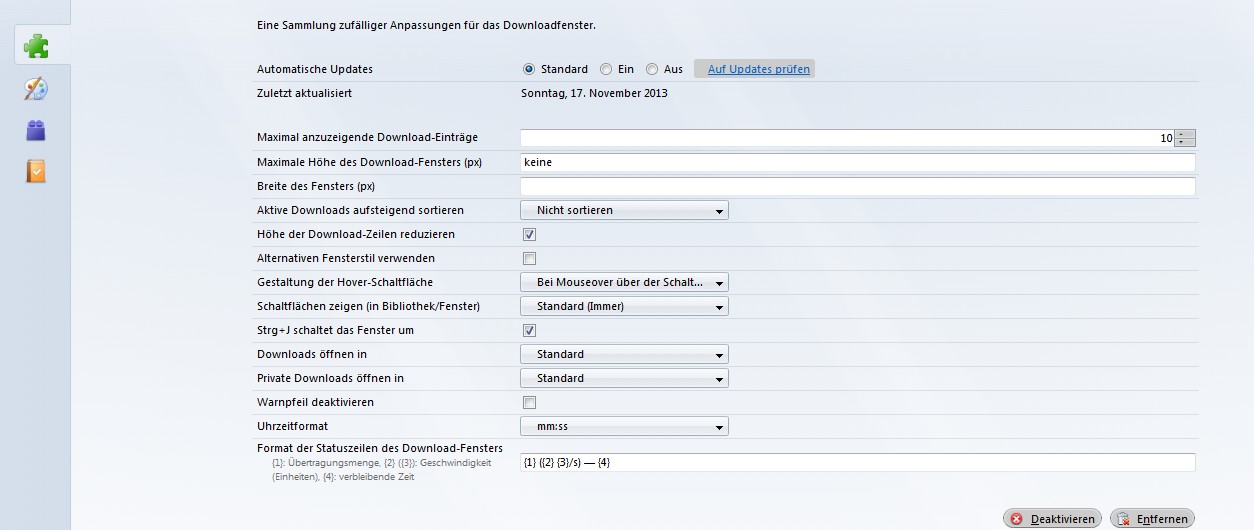This screenshot has width=1254, height=530.
Task: Click the trash icon on Entfernen button
Action: (x=1124, y=519)
